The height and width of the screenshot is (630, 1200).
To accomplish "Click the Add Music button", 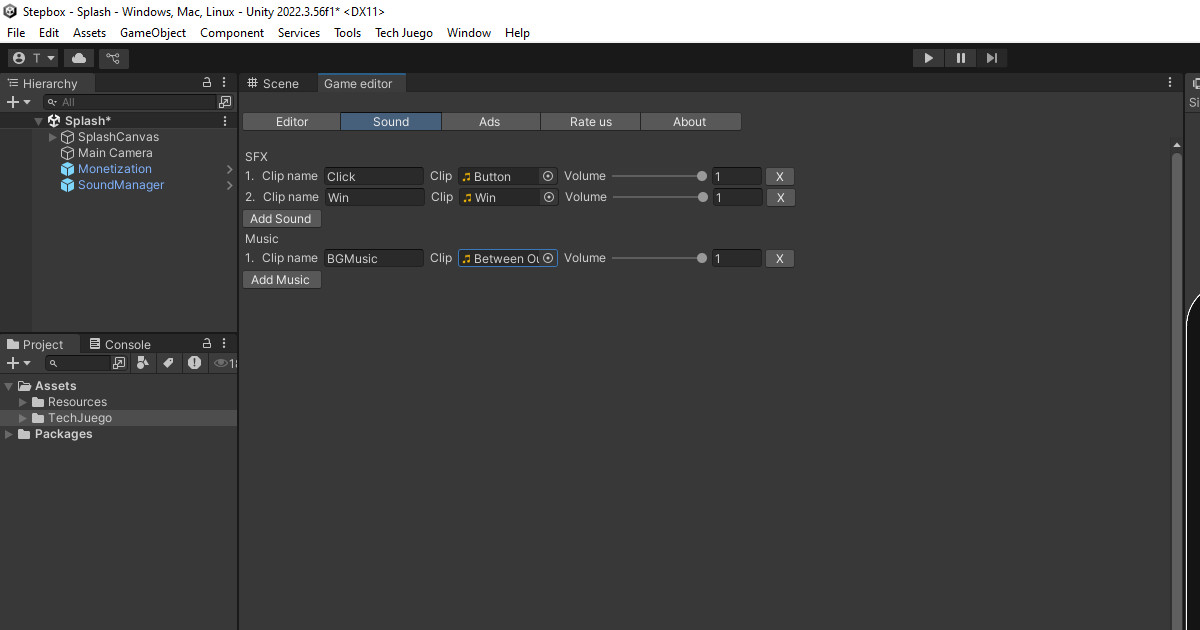I will [281, 279].
